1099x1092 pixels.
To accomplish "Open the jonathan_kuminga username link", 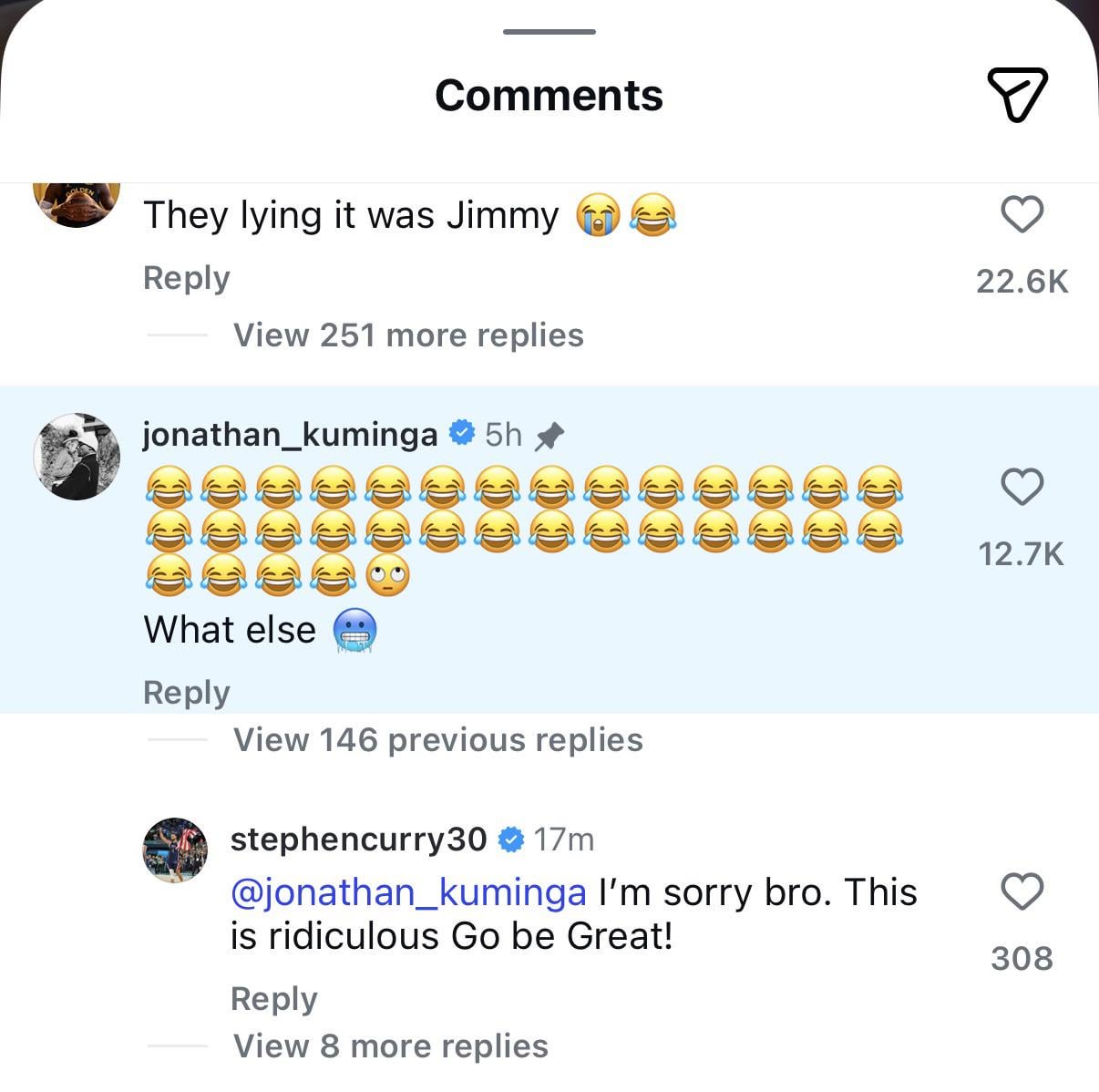I will [x=290, y=435].
